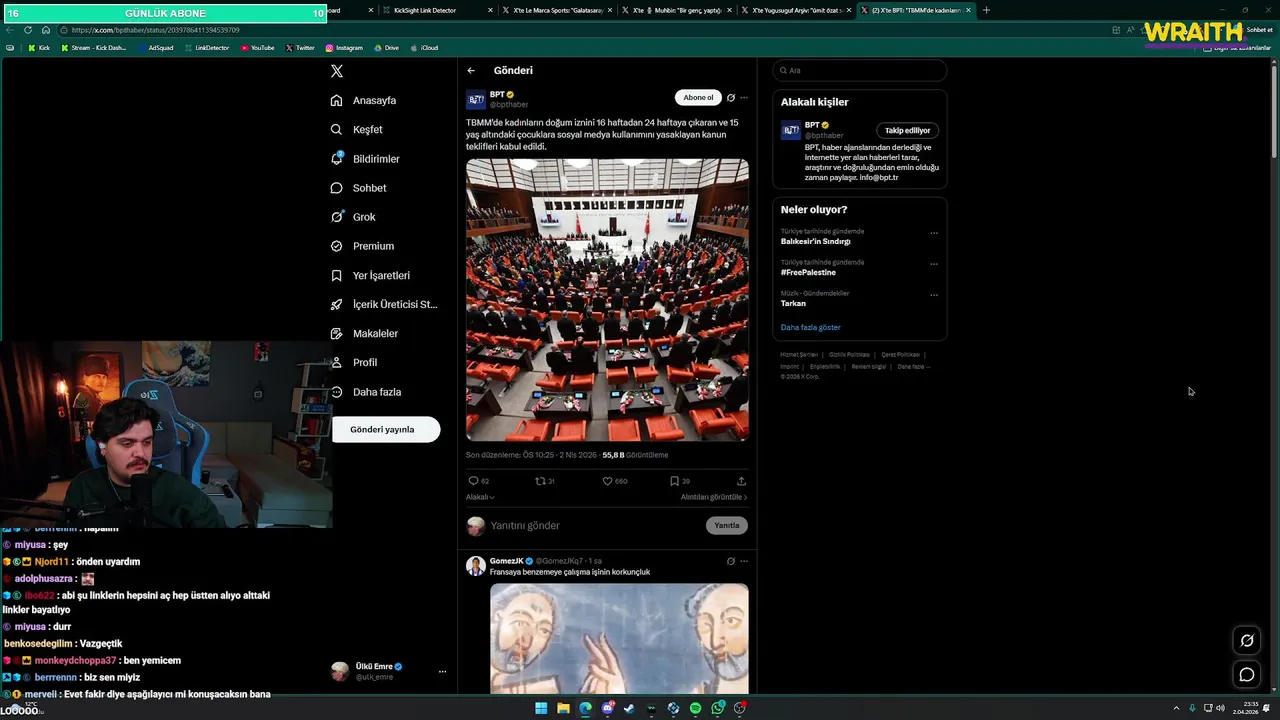Open the parliament photo
The image size is (1280, 720).
pos(607,299)
